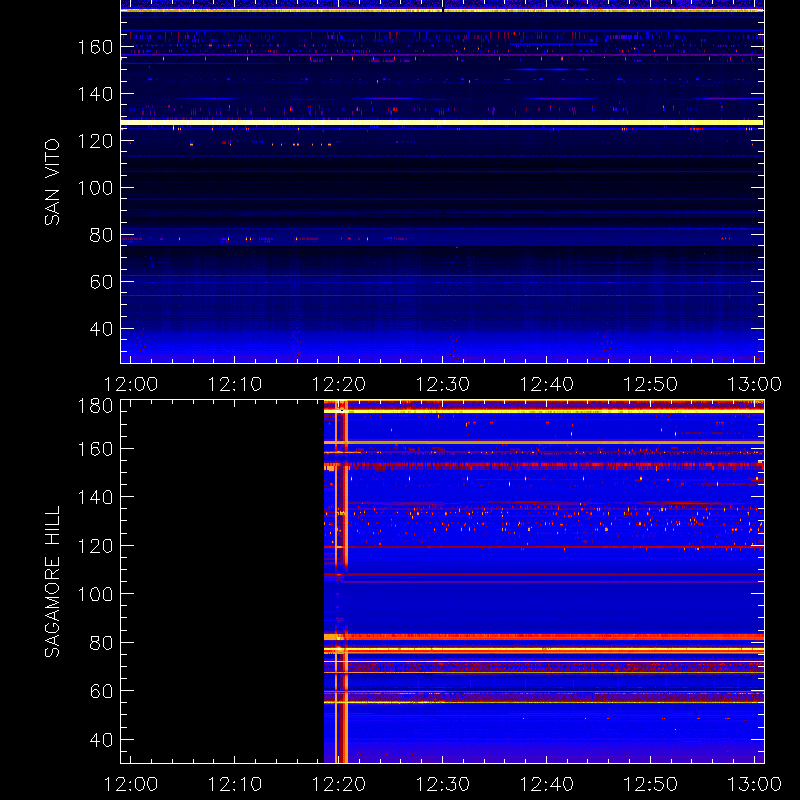Click the SAGAMORE HILL axis title
This screenshot has width=800, height=800.
[x=52, y=582]
